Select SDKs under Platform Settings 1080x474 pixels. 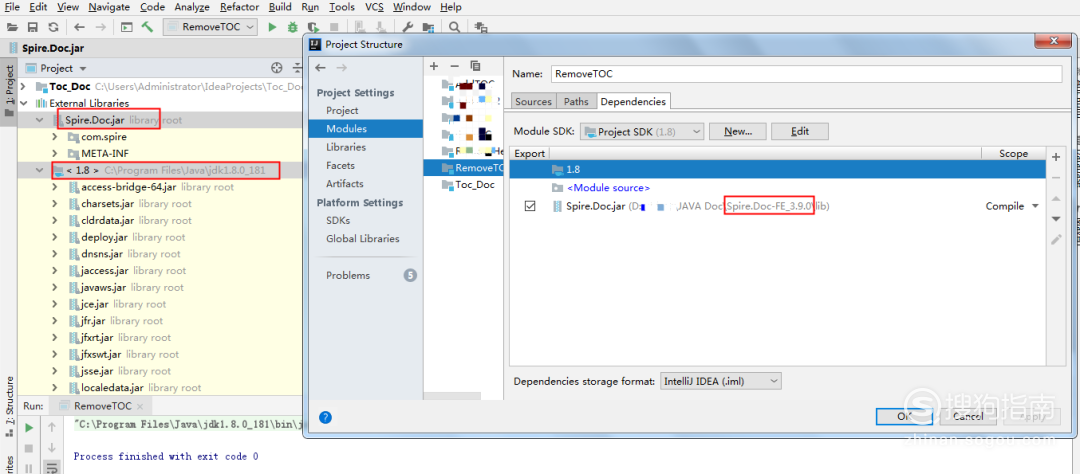point(338,220)
